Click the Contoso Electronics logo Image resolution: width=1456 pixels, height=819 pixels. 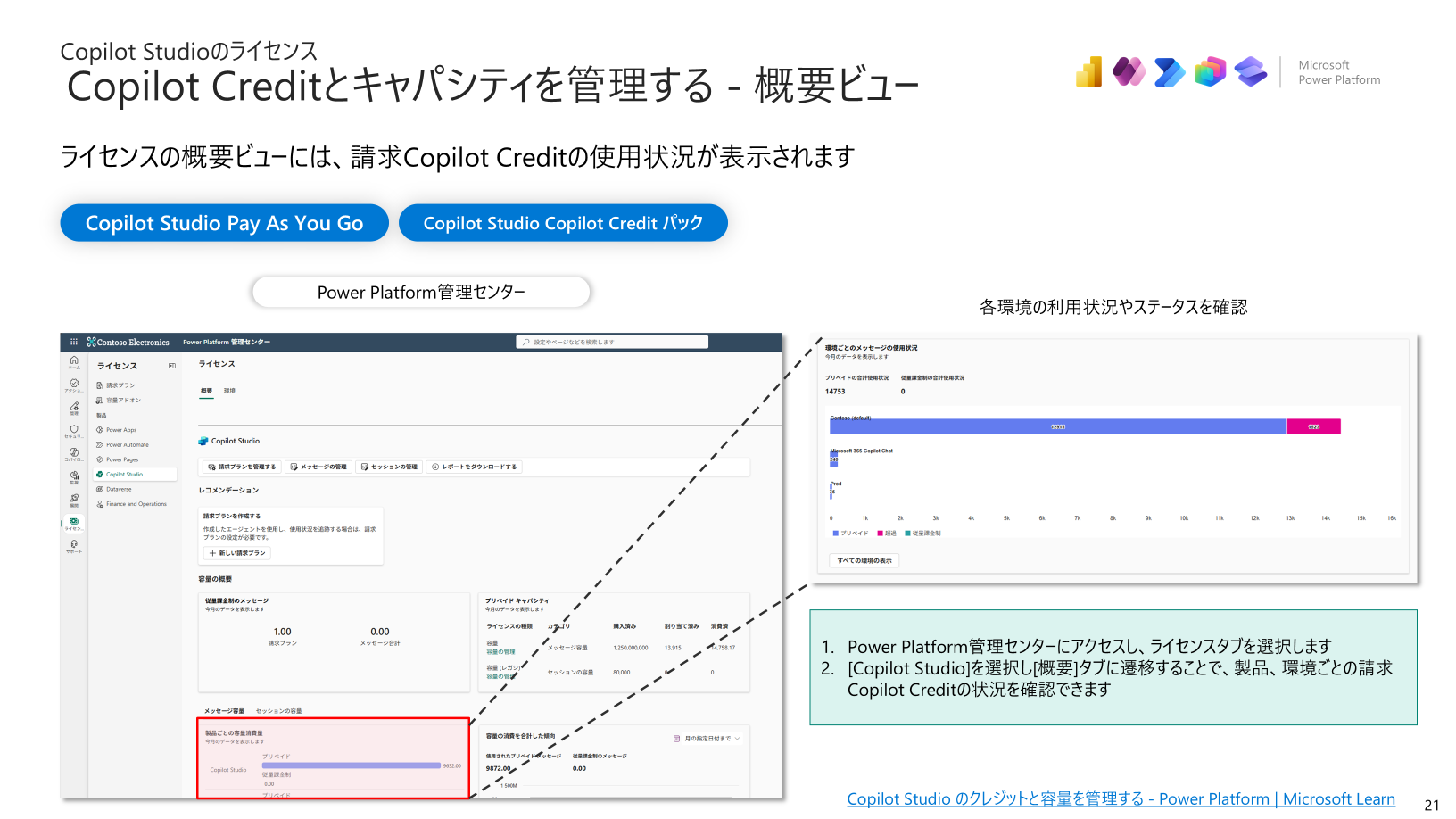[x=128, y=342]
